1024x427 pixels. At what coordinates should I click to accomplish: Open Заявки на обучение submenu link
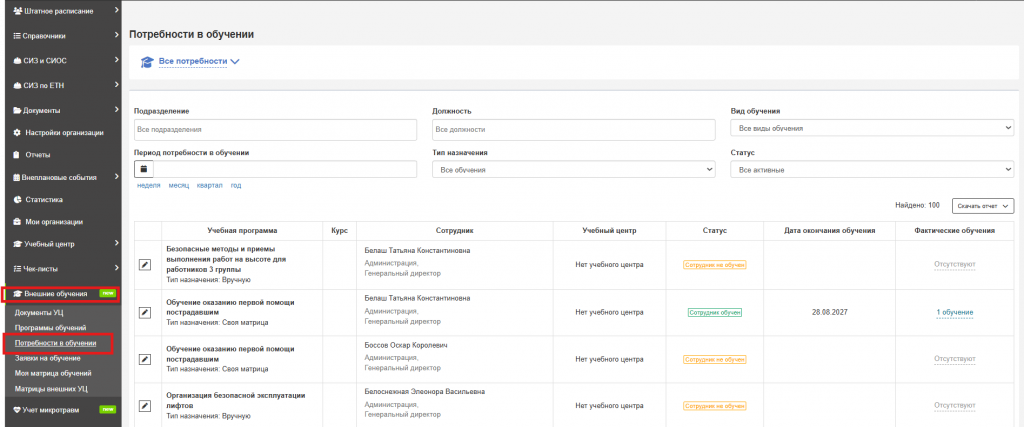coord(47,358)
